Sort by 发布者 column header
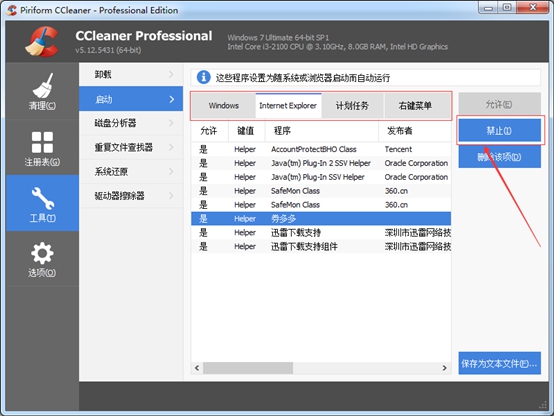 [415, 131]
